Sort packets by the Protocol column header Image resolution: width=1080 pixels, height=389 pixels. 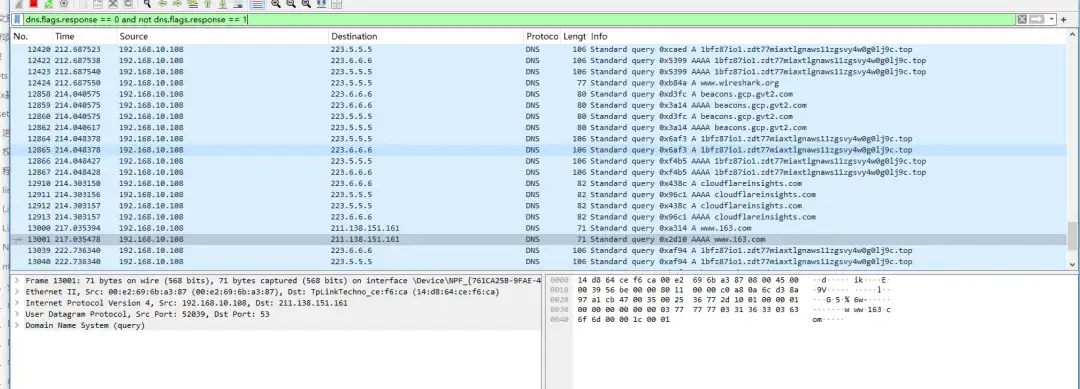[542, 36]
